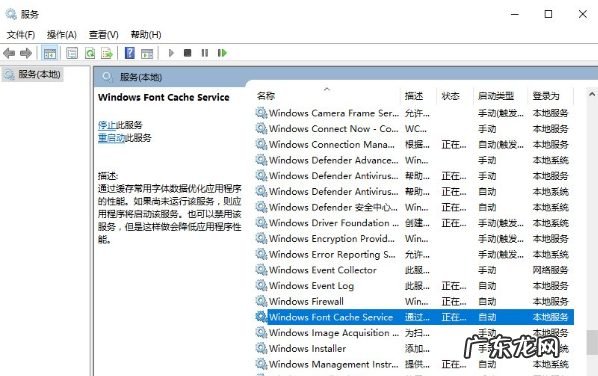Click the Restart Service icon
The width and height of the screenshot is (598, 376).
pyautogui.click(x=222, y=53)
